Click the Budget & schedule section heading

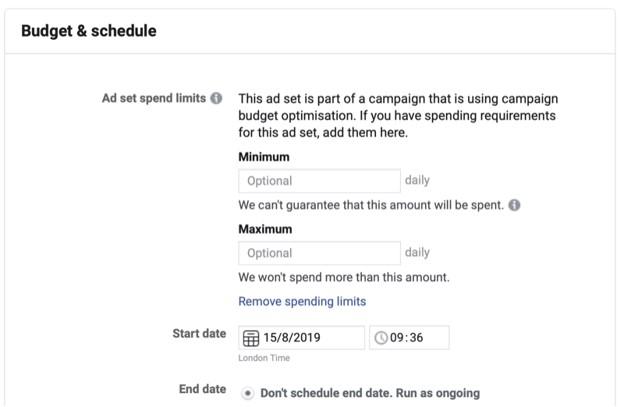(89, 31)
